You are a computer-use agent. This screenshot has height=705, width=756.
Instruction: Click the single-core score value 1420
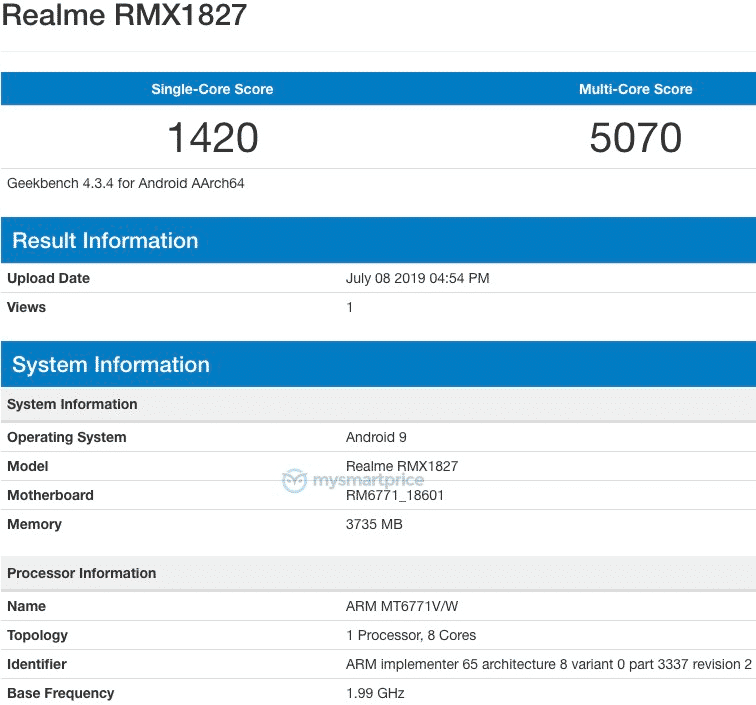(212, 137)
